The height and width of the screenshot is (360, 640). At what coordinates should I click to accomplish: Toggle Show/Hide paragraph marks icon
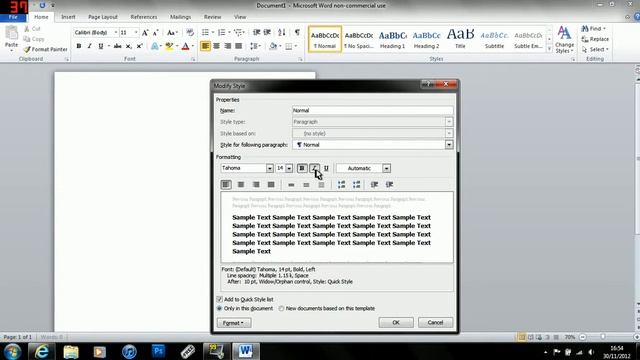click(297, 33)
